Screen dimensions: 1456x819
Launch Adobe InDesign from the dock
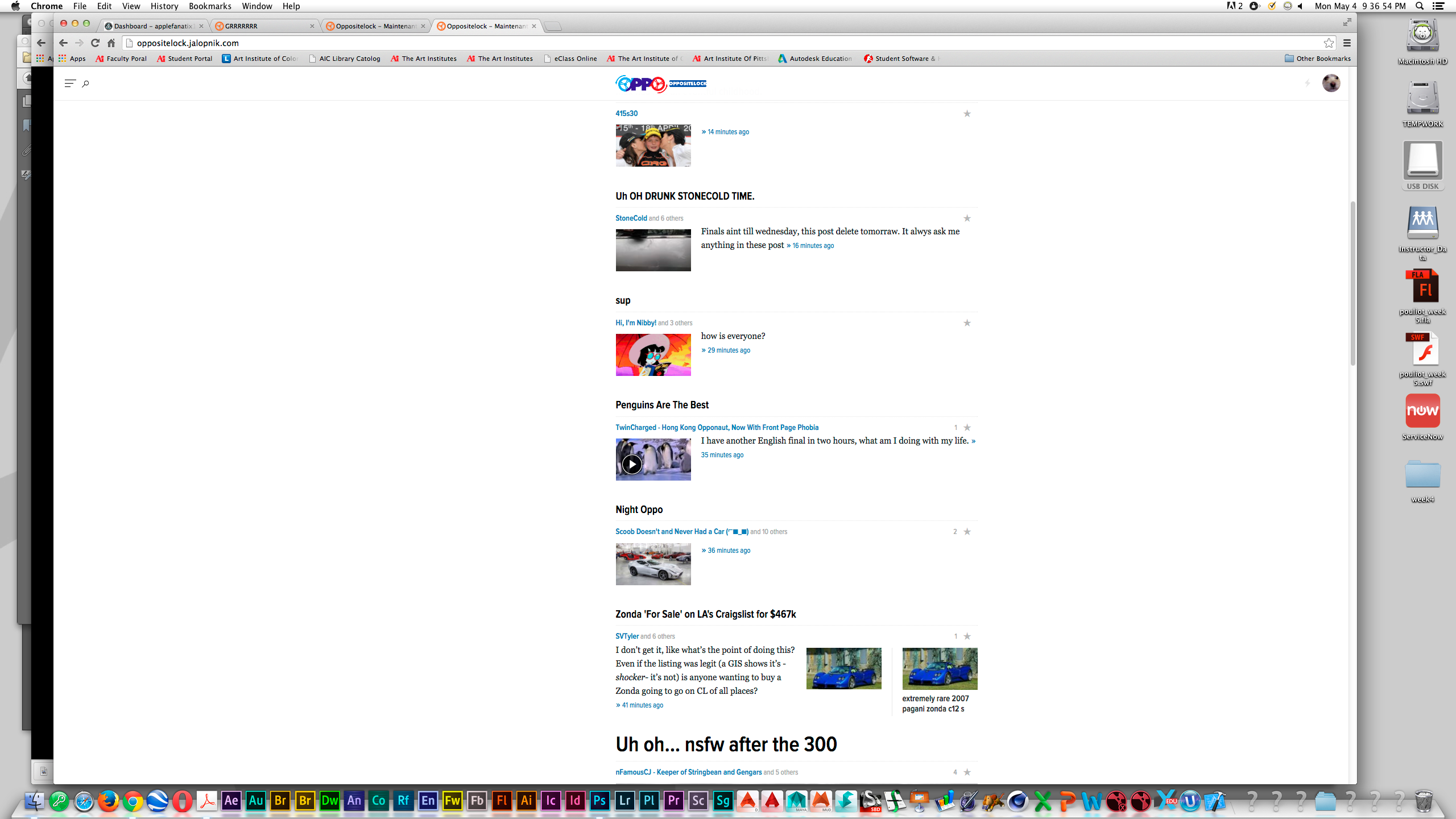click(575, 801)
